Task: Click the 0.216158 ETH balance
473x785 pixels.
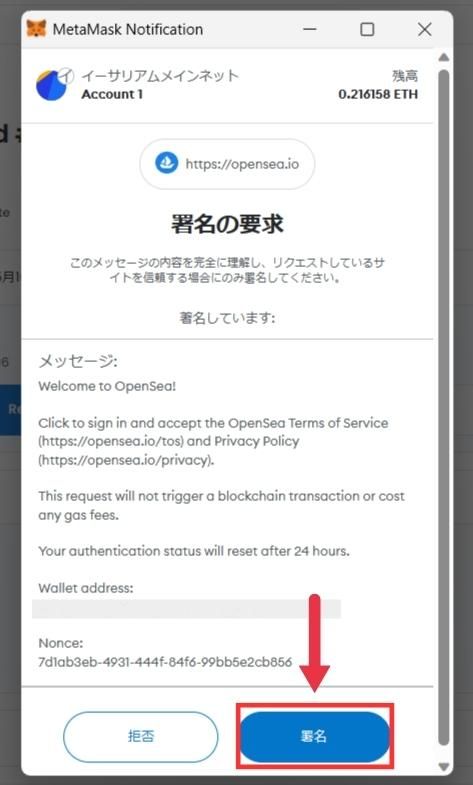Action: click(x=378, y=94)
